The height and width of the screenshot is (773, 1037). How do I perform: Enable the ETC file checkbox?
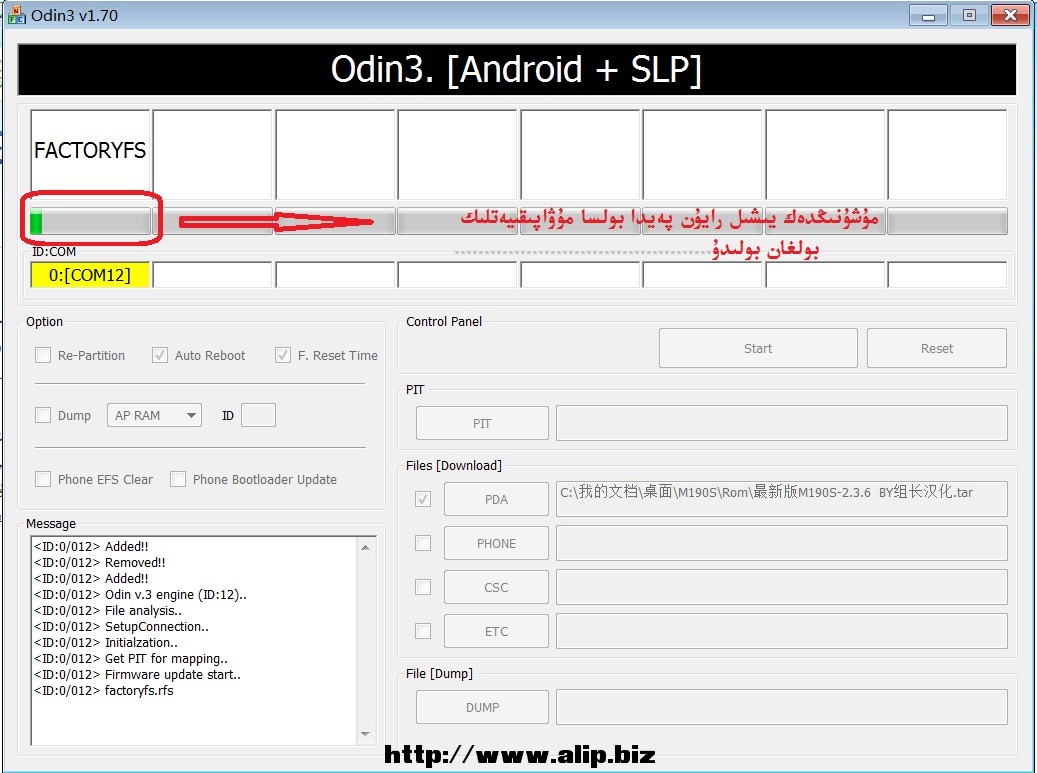(423, 631)
